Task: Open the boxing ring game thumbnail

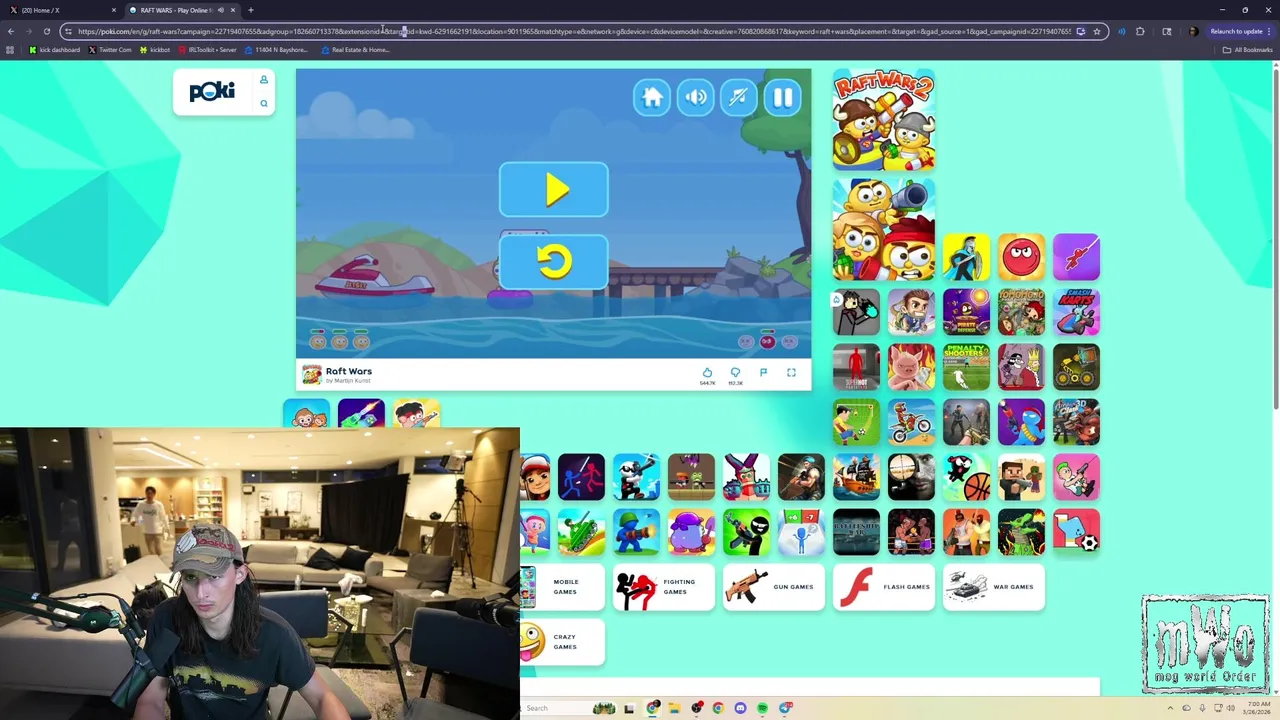Action: pos(911,532)
